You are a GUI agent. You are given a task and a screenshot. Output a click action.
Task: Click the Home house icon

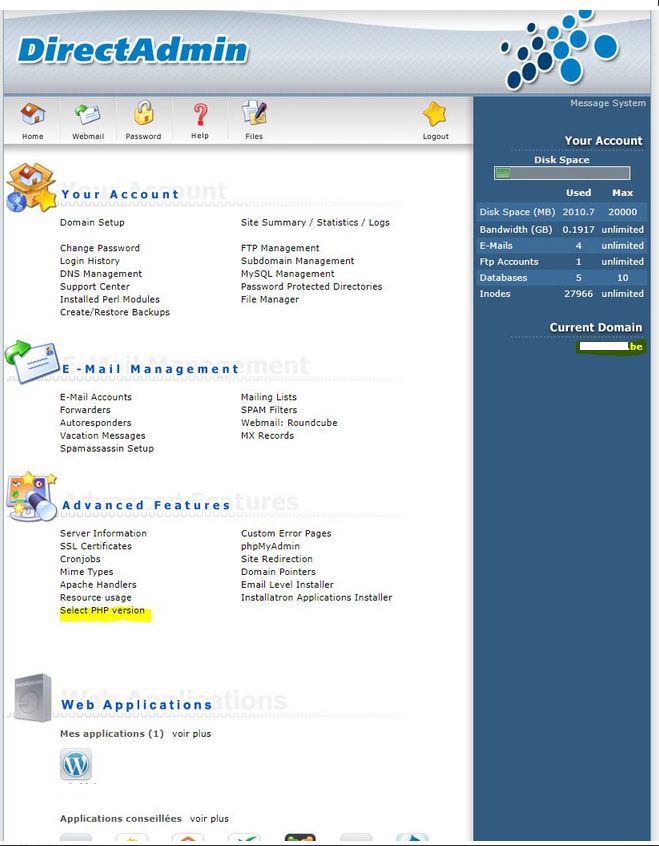[x=33, y=114]
